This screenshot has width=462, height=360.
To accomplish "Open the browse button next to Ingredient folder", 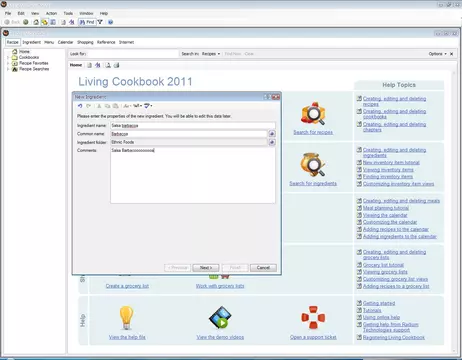I will (x=272, y=142).
